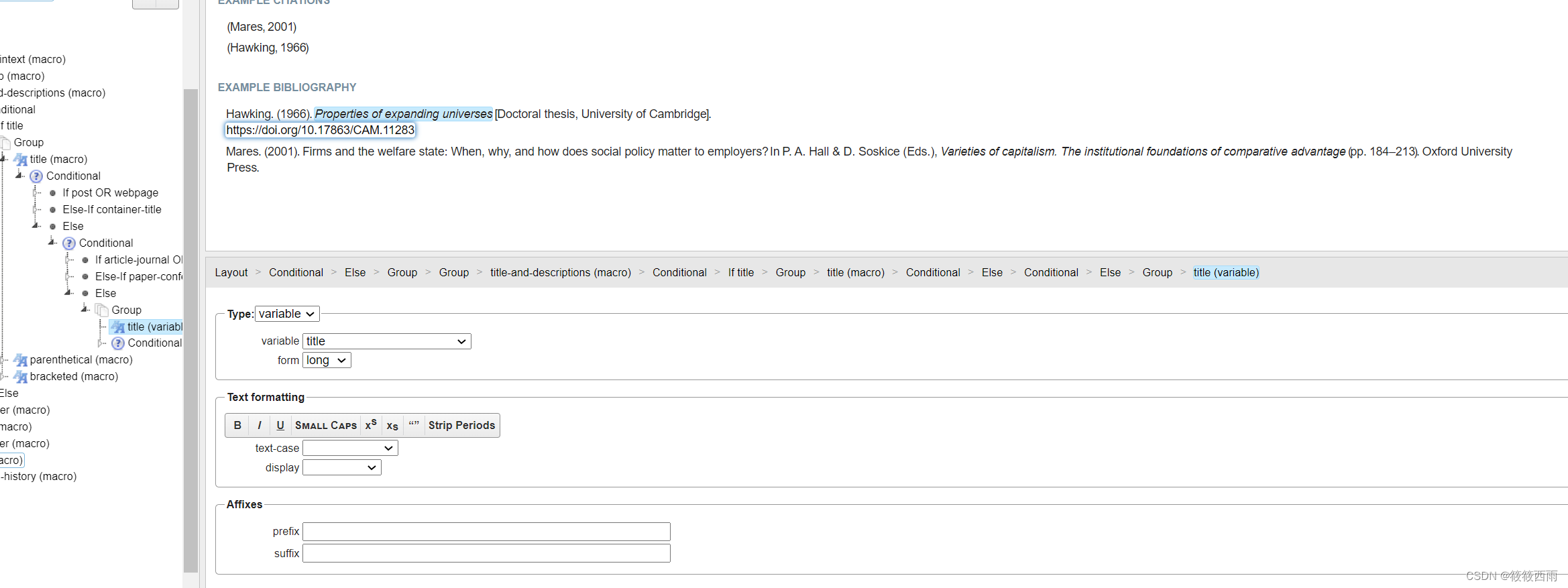Image resolution: width=1568 pixels, height=588 pixels.
Task: Open the display dropdown
Action: (x=341, y=467)
